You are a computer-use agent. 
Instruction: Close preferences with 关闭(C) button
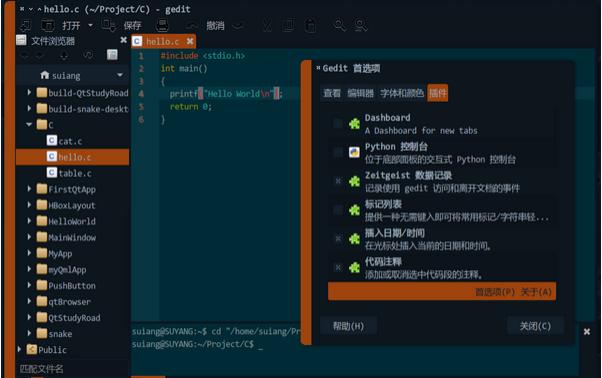coord(535,326)
